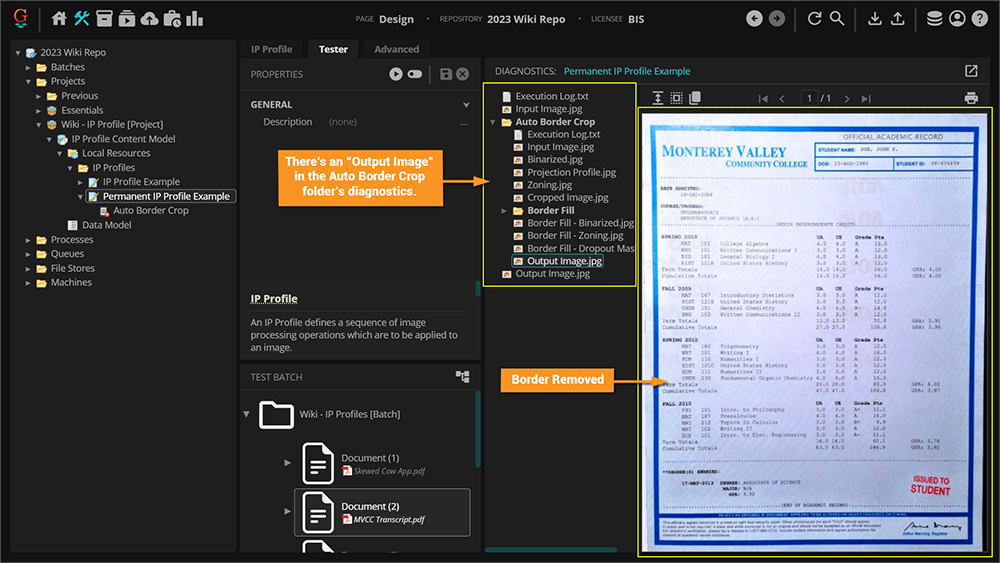Open Cropped Image.jpg diagnostic image

[568, 198]
